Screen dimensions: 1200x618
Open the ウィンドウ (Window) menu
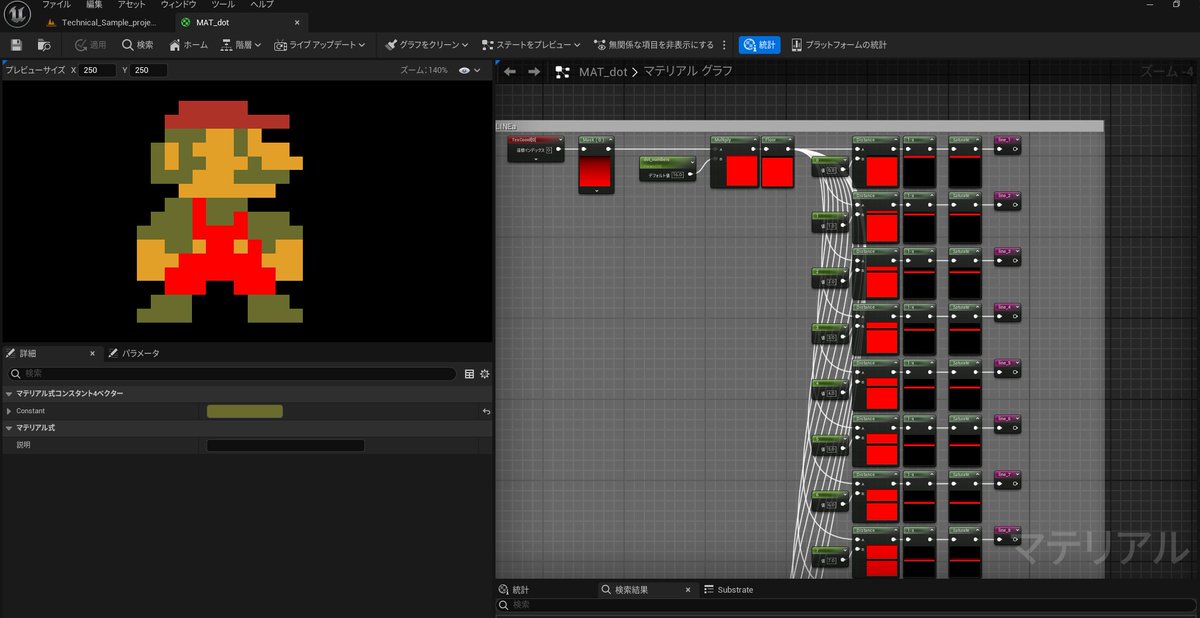(179, 5)
